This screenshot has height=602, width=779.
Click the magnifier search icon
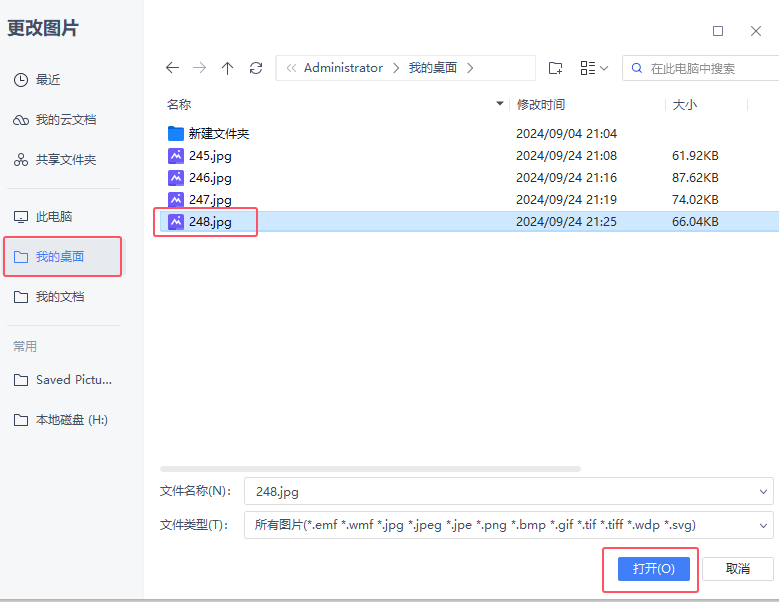click(636, 68)
